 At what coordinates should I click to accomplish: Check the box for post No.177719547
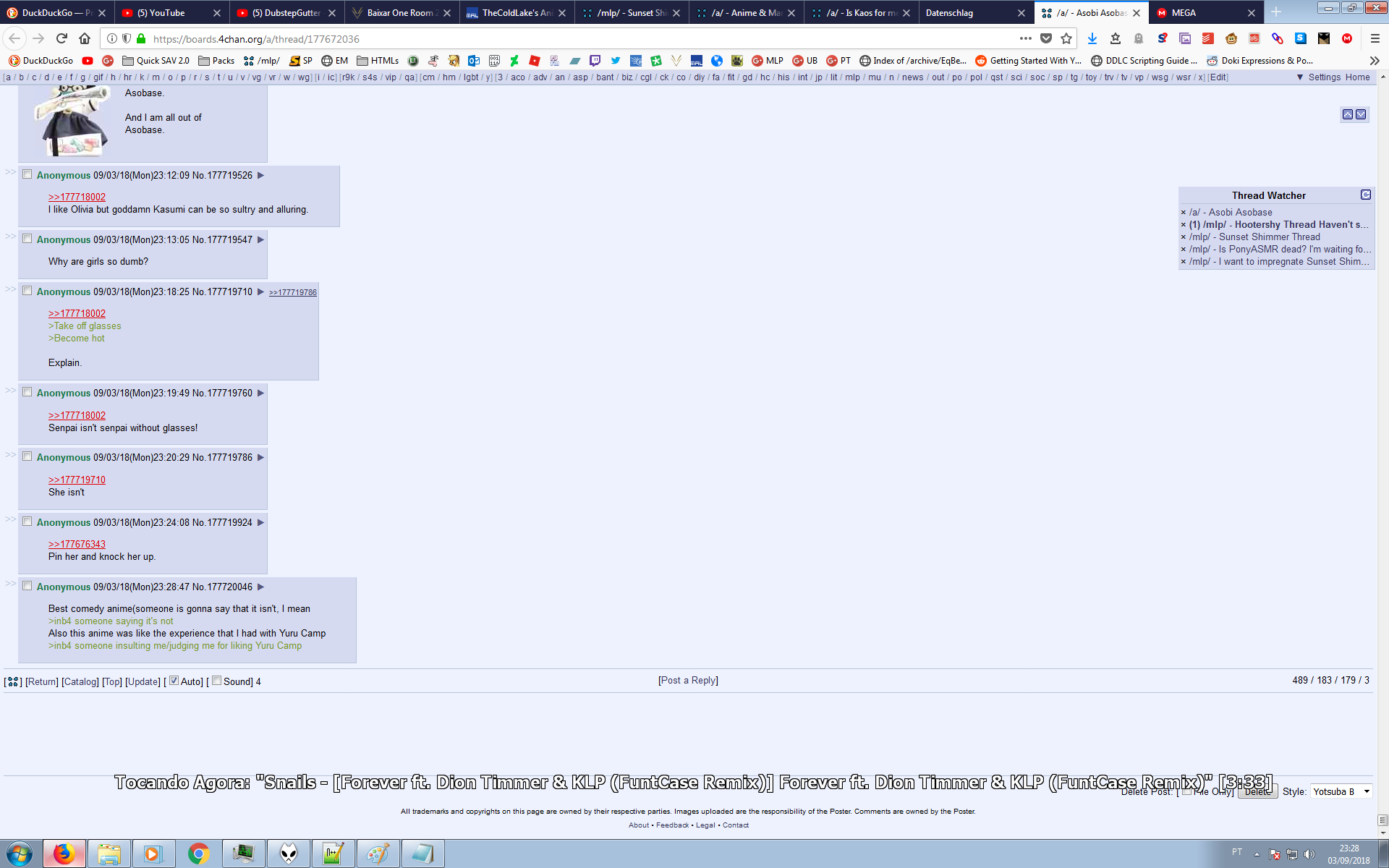(27, 239)
